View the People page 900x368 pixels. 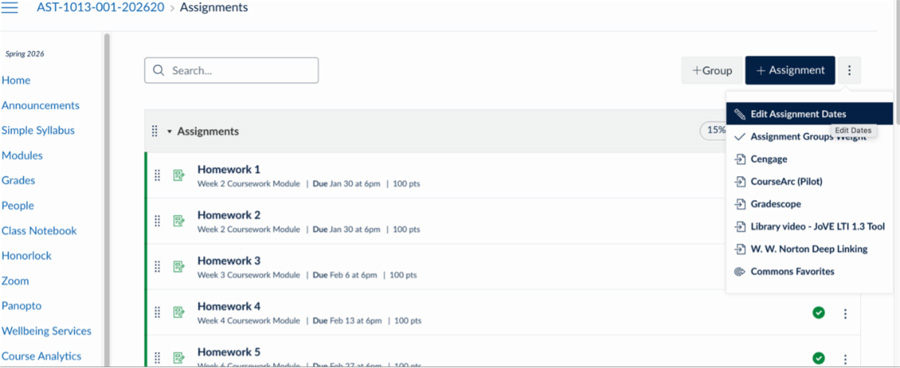coord(18,206)
